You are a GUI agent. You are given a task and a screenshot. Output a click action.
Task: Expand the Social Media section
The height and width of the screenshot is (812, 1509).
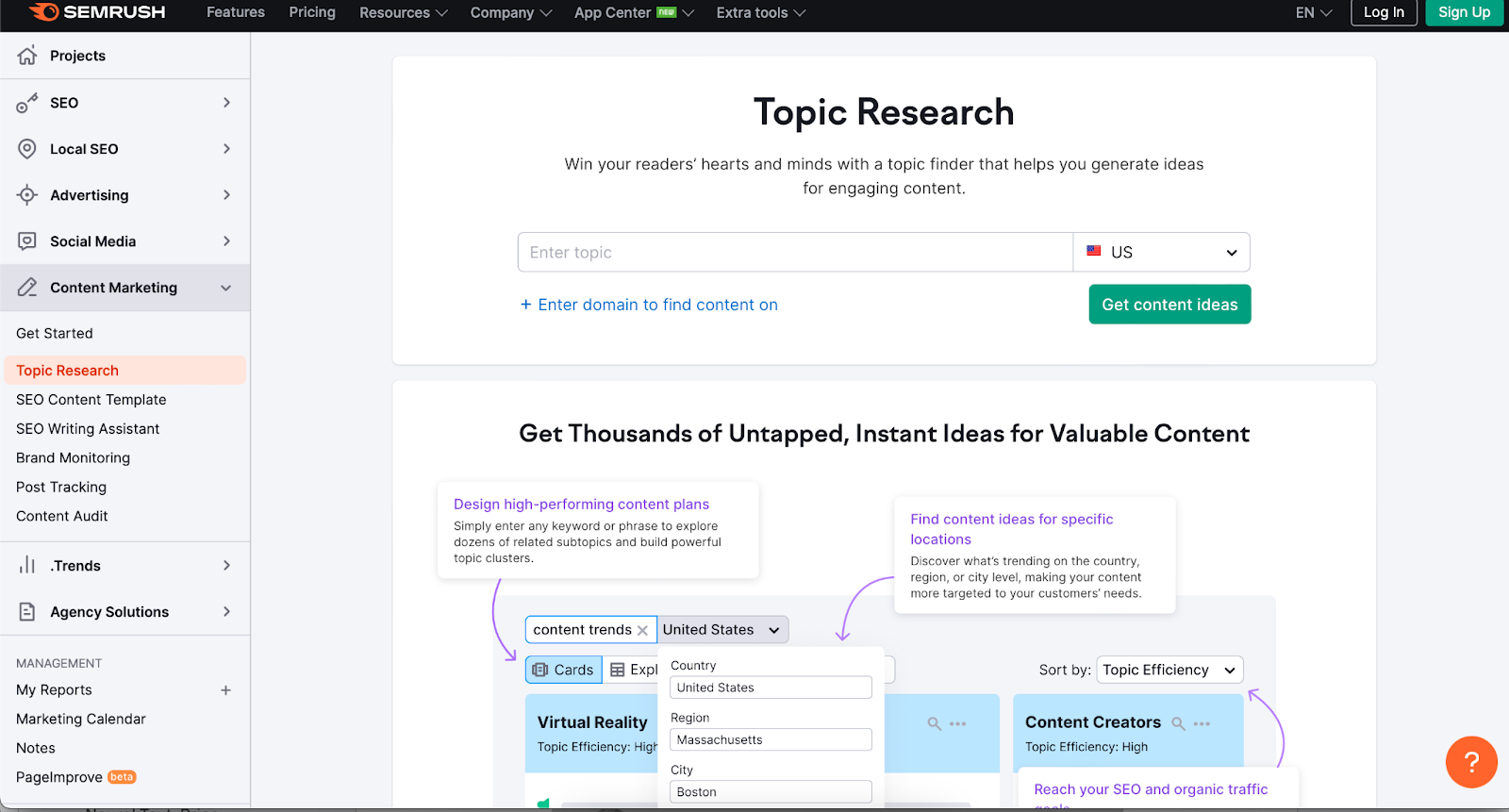(x=226, y=241)
